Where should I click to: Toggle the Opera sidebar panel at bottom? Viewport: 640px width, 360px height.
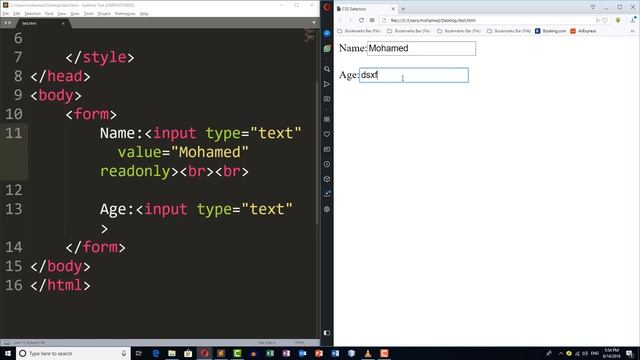(x=327, y=333)
